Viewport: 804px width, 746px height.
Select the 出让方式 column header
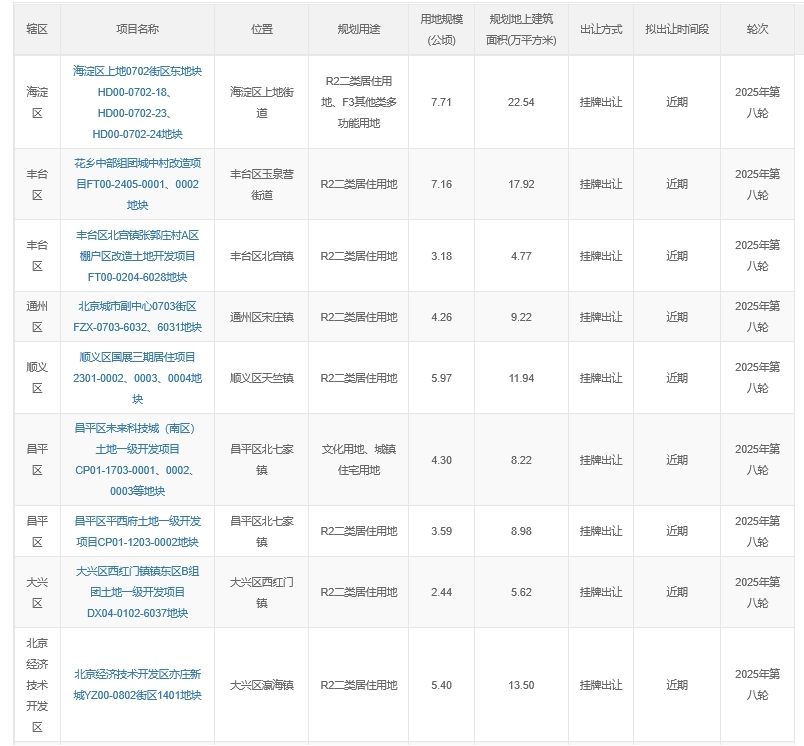[x=601, y=30]
